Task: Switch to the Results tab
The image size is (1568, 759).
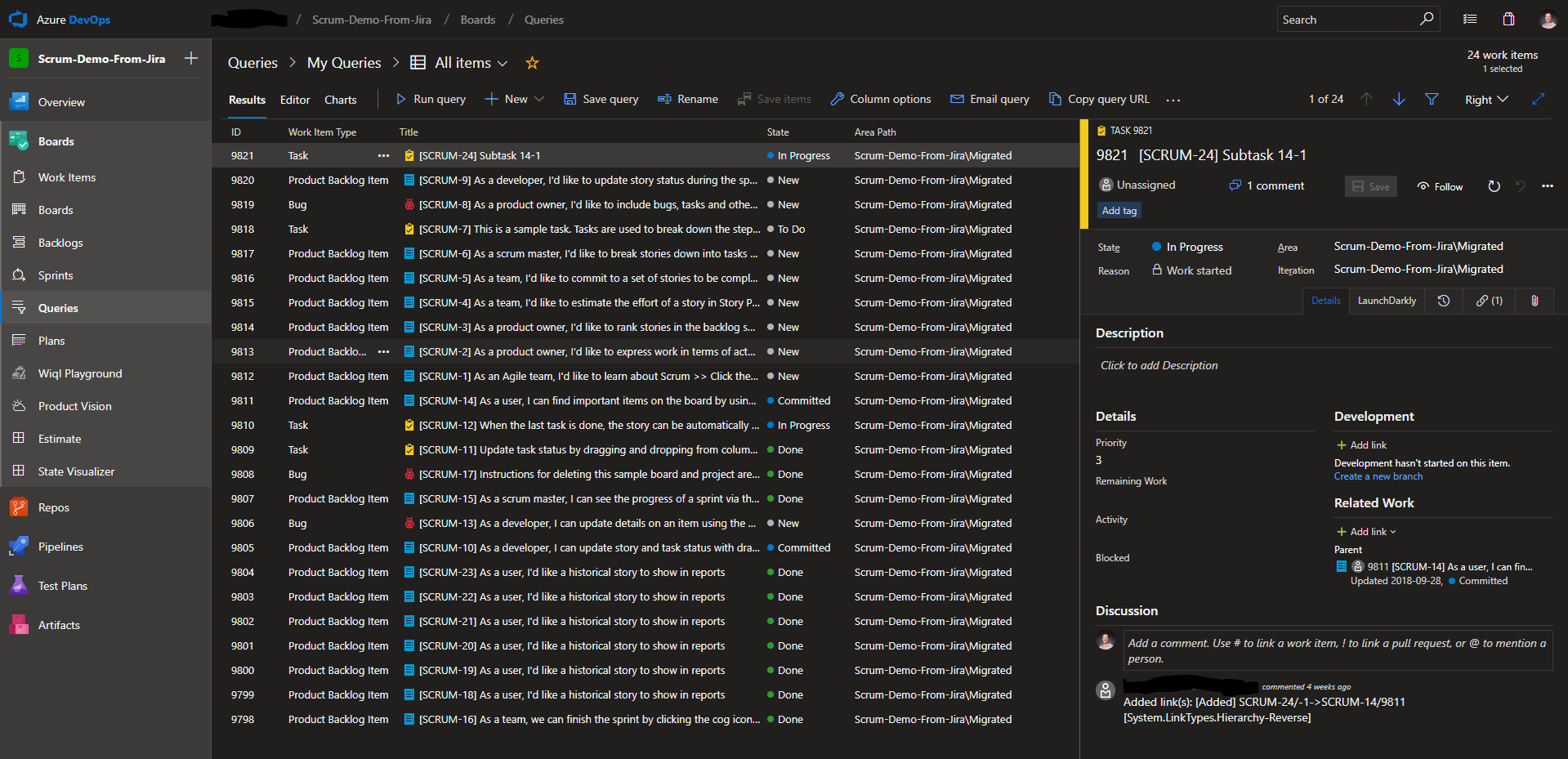Action: [x=247, y=100]
